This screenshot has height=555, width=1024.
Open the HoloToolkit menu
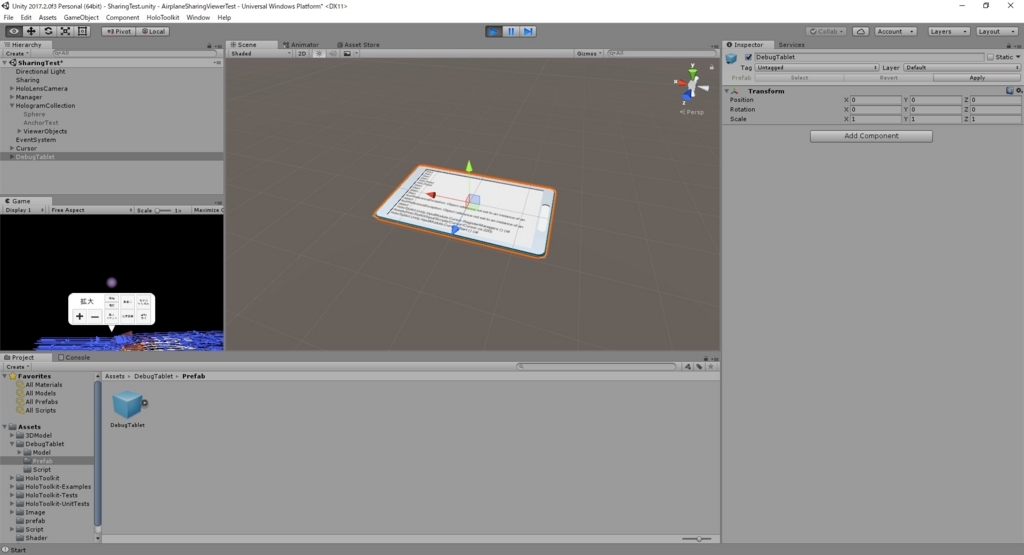(163, 18)
